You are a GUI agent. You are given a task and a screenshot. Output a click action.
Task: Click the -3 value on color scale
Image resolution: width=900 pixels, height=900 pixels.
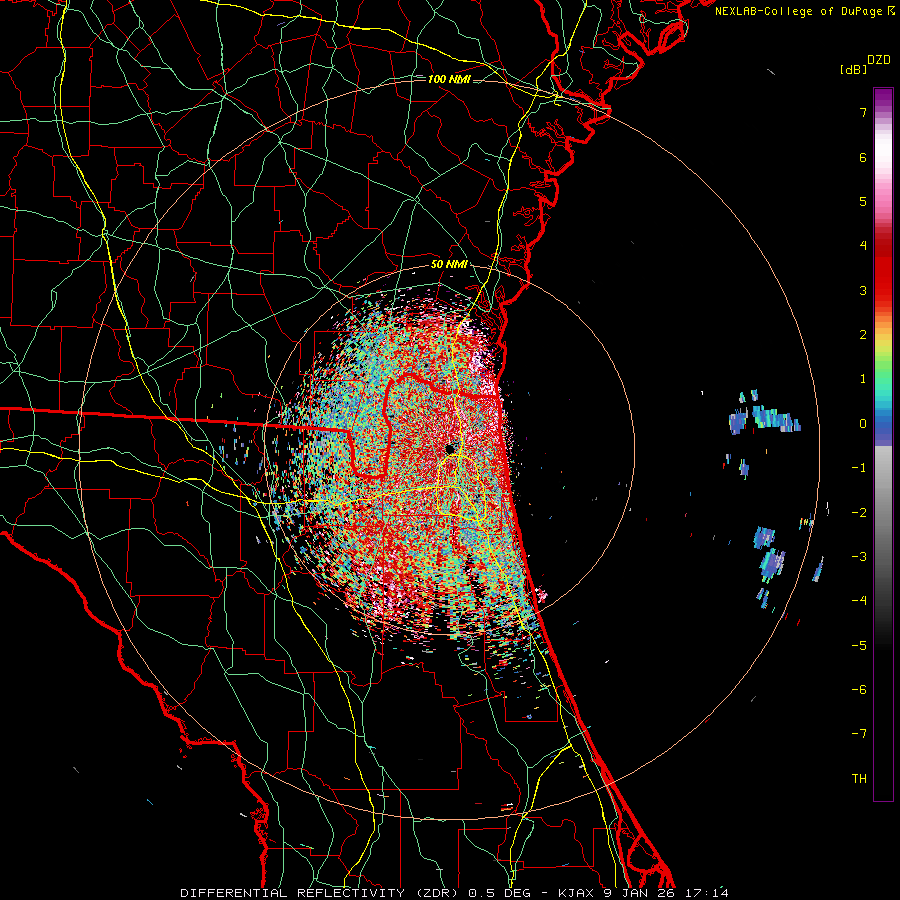[859, 557]
